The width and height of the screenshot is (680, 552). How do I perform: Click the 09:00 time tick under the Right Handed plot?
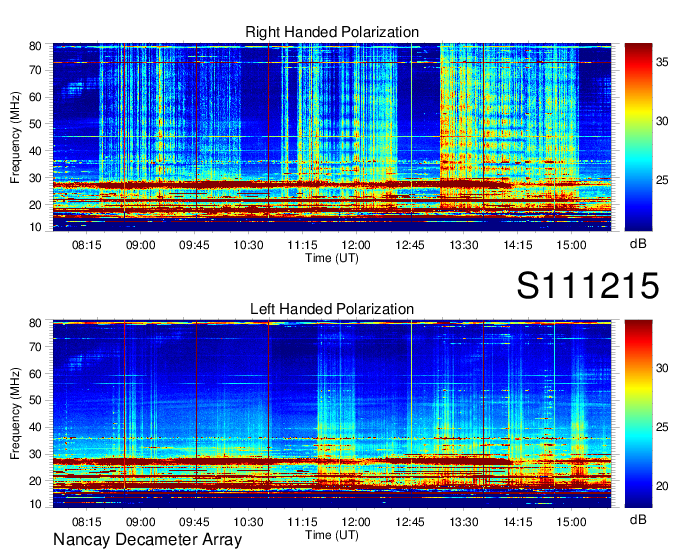pos(141,245)
